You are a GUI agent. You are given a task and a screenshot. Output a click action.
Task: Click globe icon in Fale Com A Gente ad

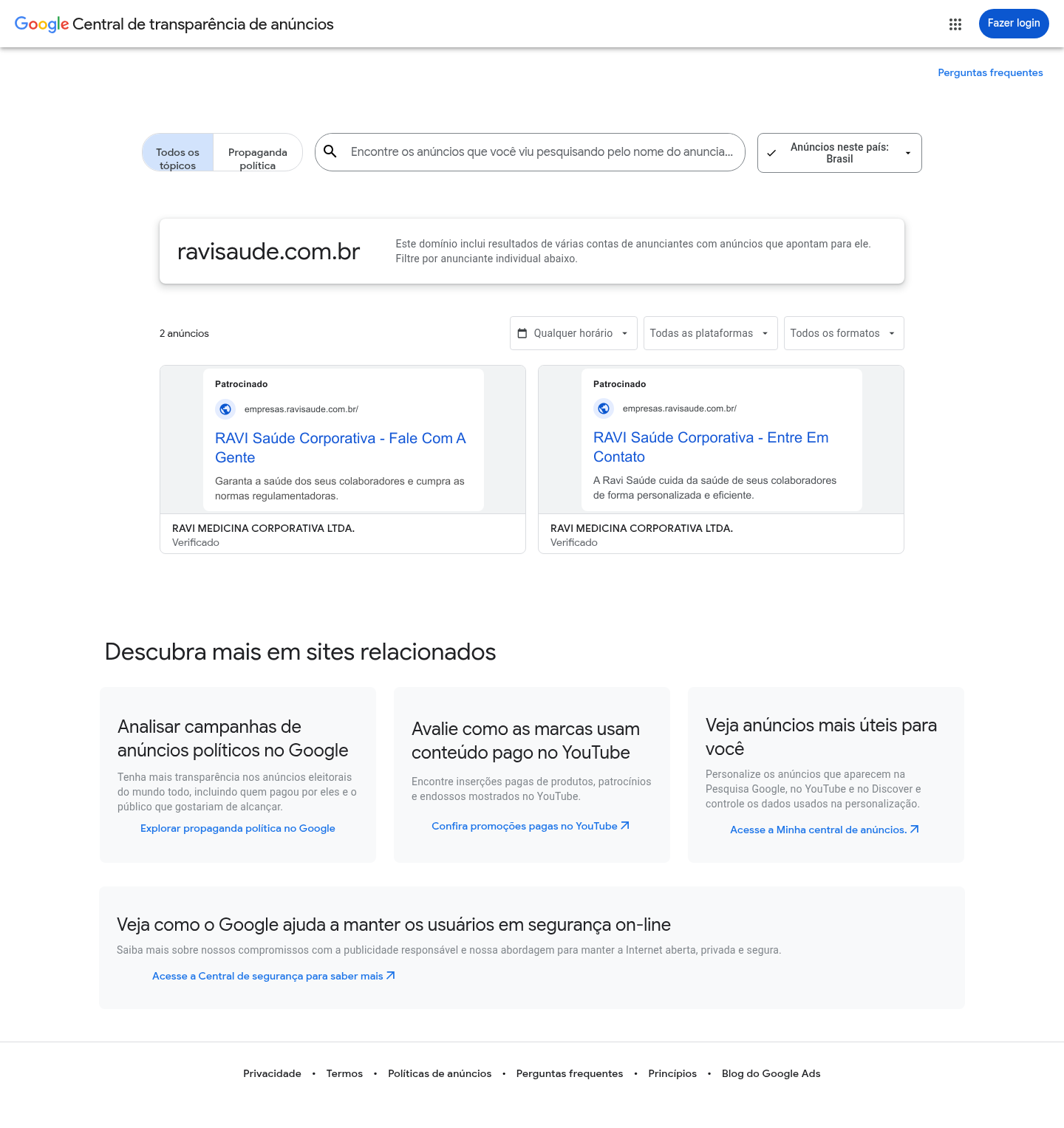[x=225, y=409]
